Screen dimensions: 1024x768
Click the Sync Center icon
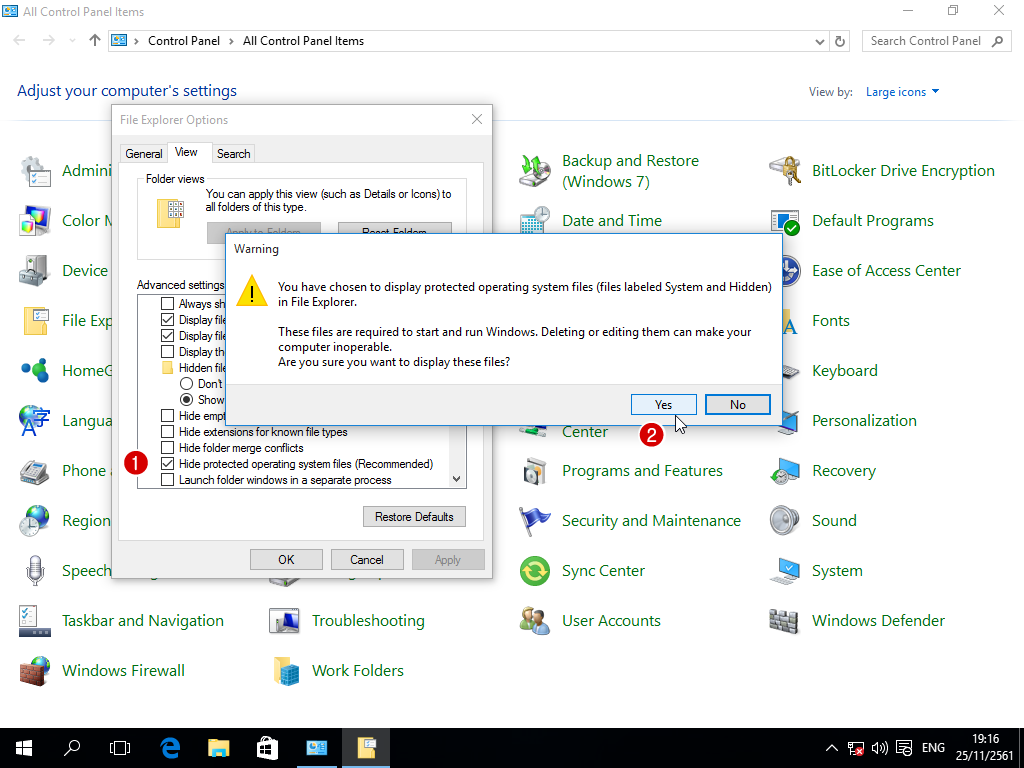tap(535, 571)
